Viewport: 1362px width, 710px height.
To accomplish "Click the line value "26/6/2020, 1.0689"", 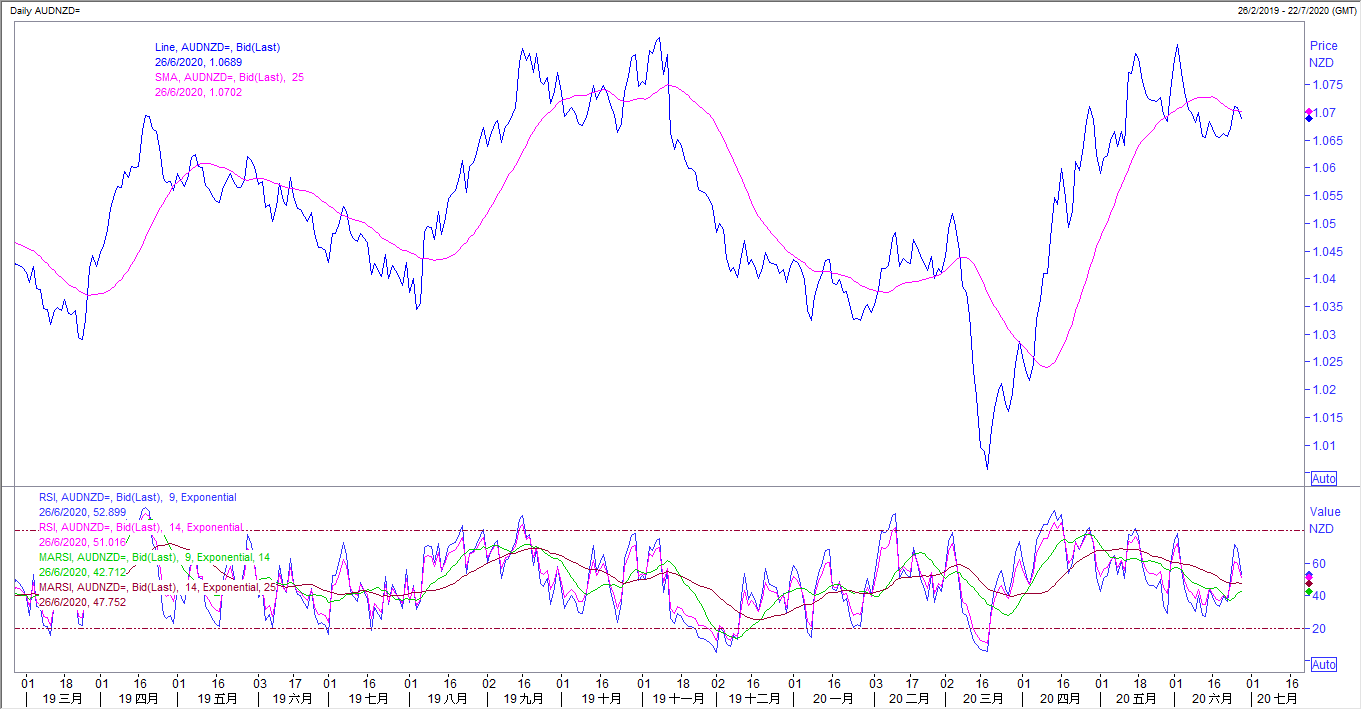I will click(198, 62).
